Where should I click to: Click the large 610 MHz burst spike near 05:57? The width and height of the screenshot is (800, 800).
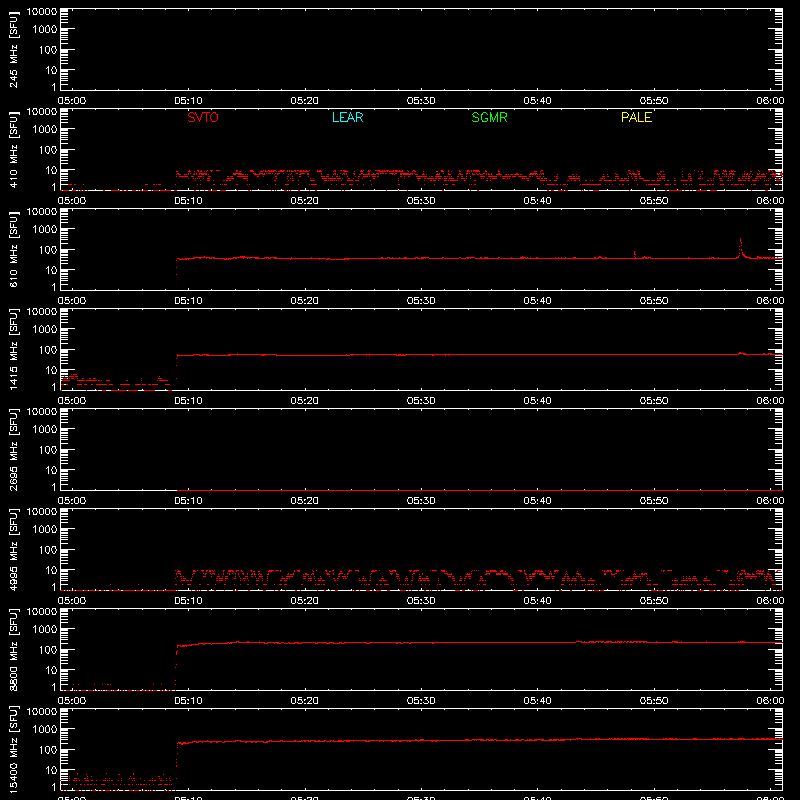(740, 247)
